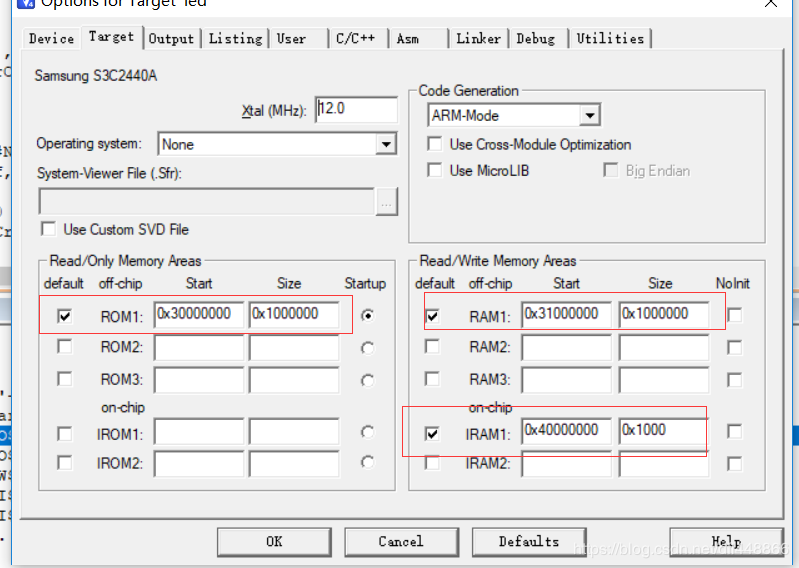The height and width of the screenshot is (568, 799).
Task: Open the Debug tab
Action: tap(539, 39)
